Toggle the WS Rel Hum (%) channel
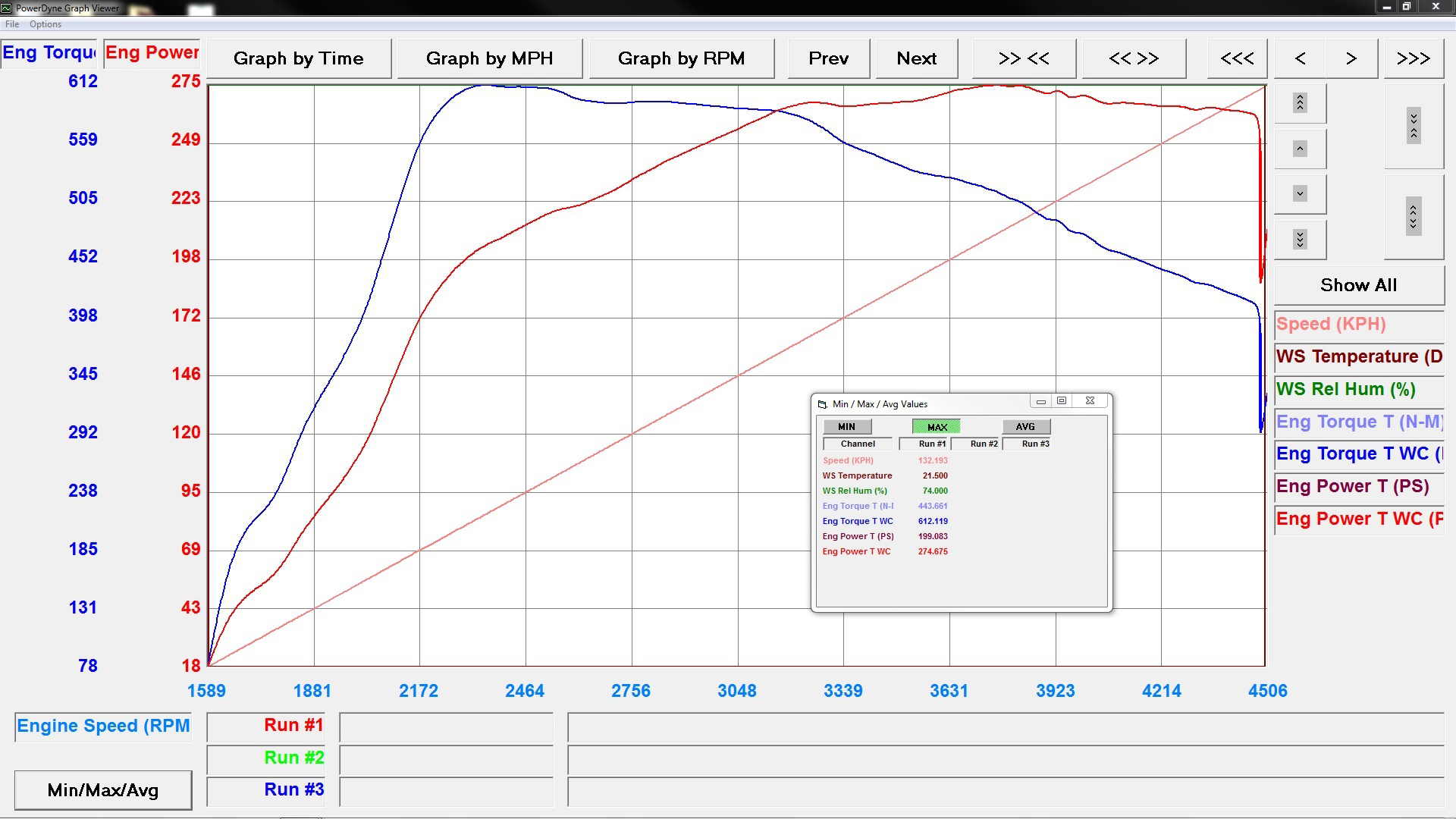 click(1358, 390)
